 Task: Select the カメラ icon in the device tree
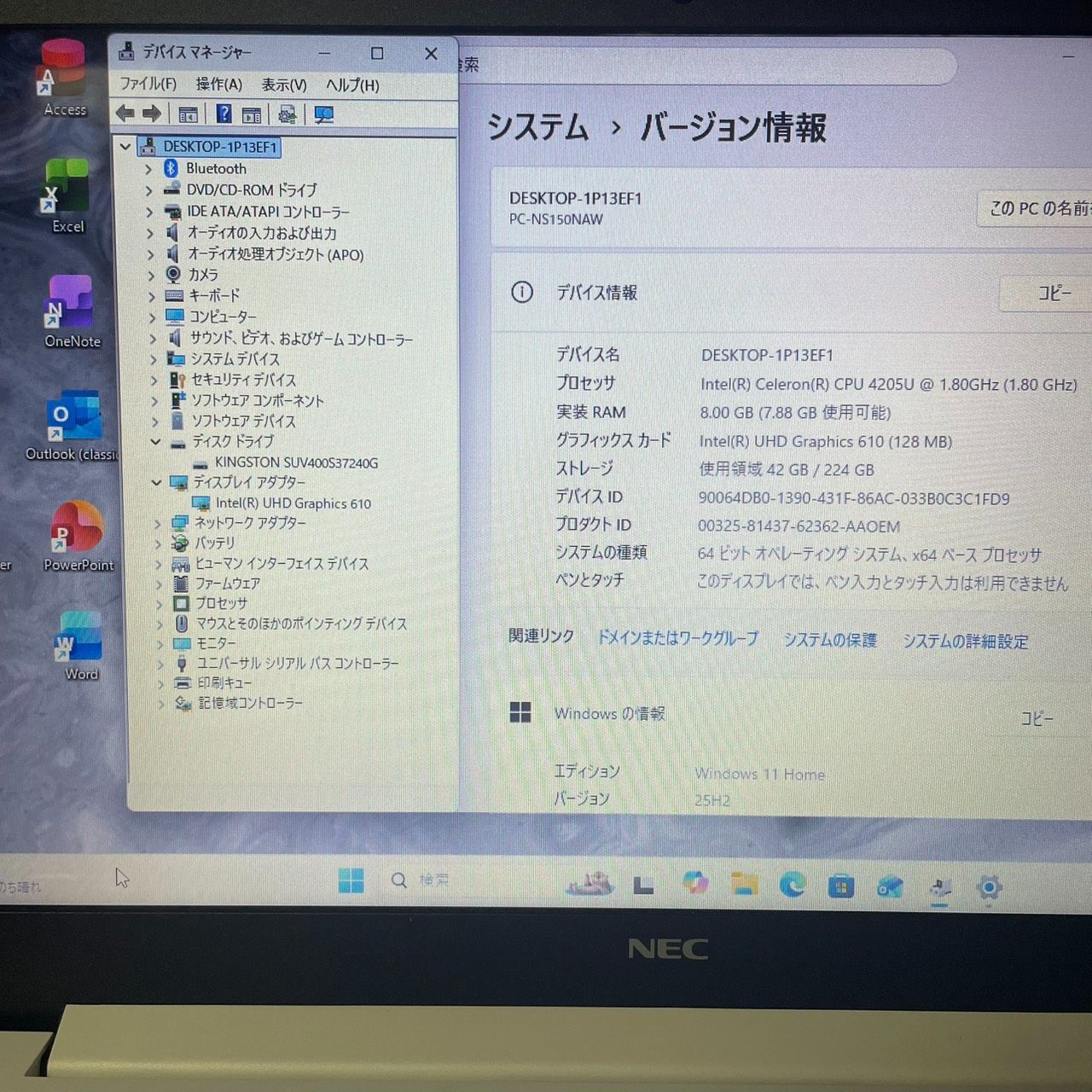[173, 275]
